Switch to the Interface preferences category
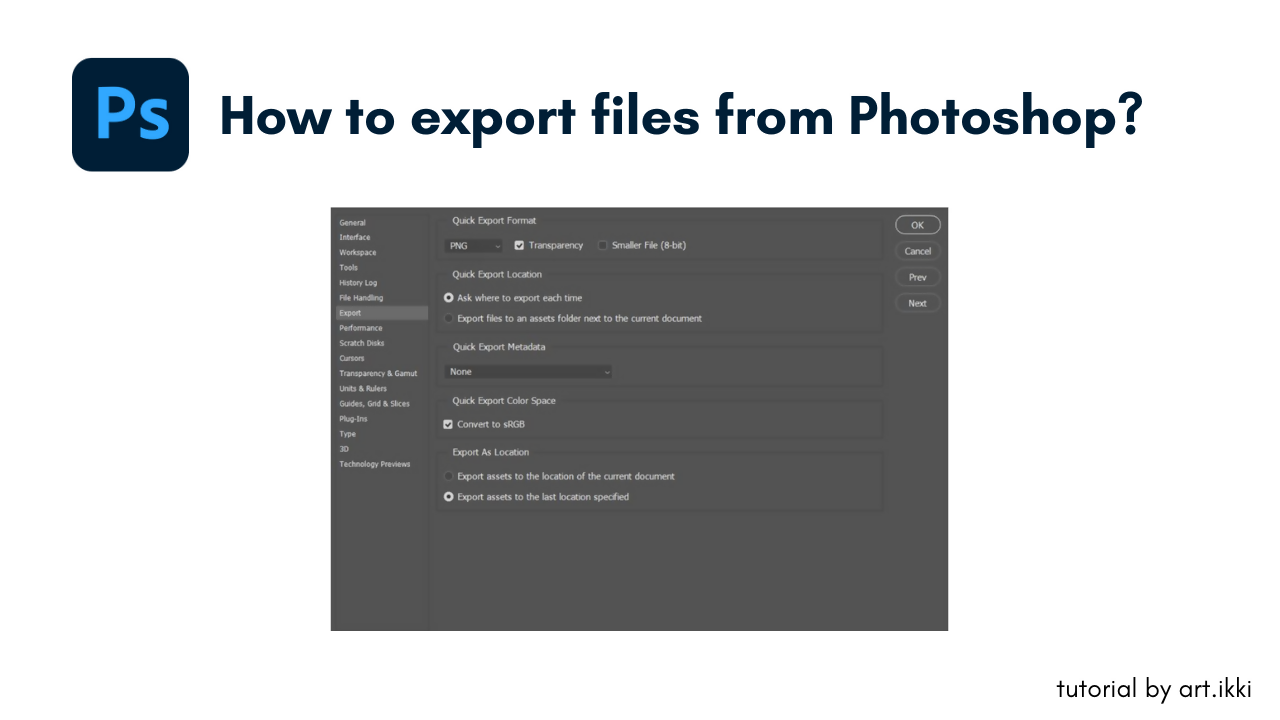Viewport: 1280px width, 720px height. point(354,238)
